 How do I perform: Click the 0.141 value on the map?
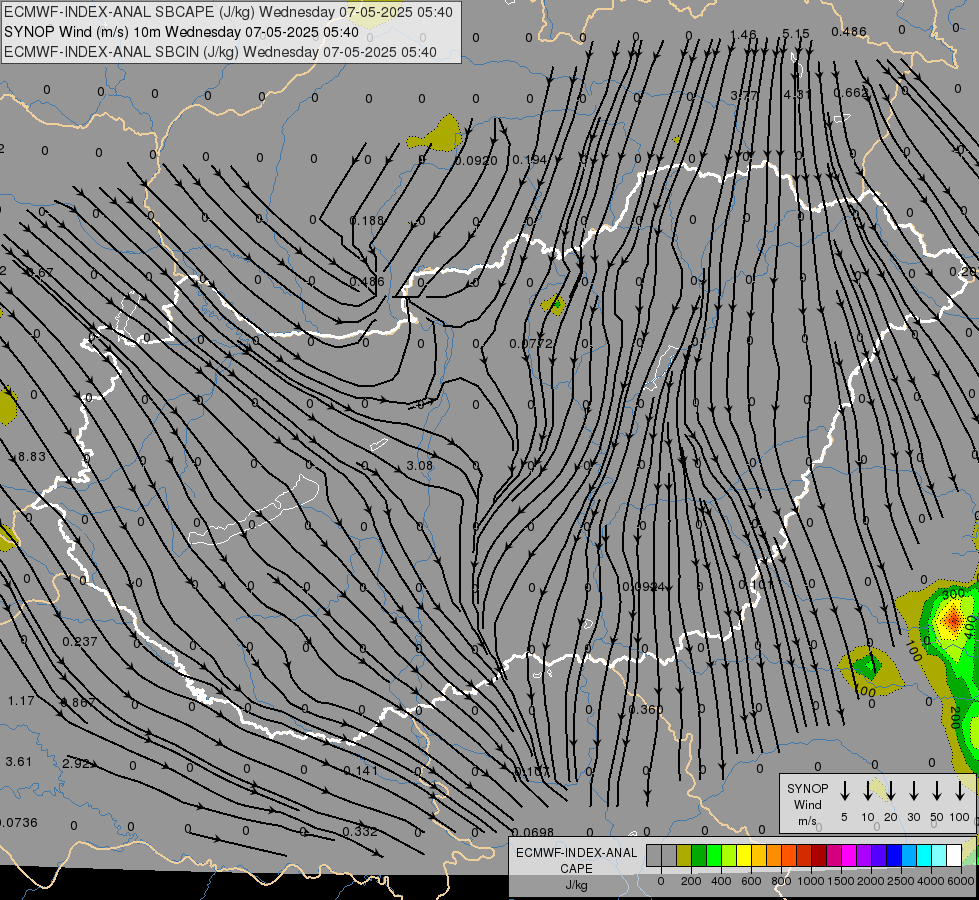coord(361,770)
